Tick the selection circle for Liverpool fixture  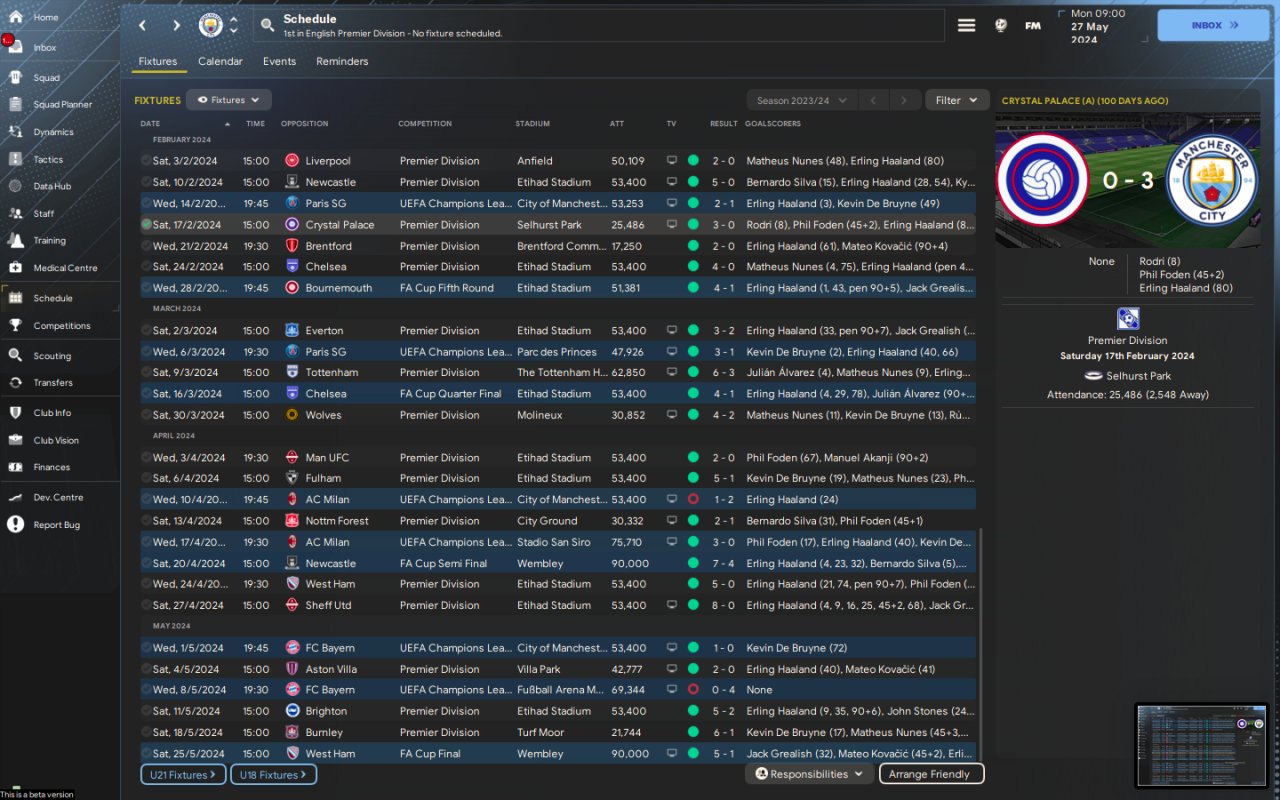tap(146, 161)
